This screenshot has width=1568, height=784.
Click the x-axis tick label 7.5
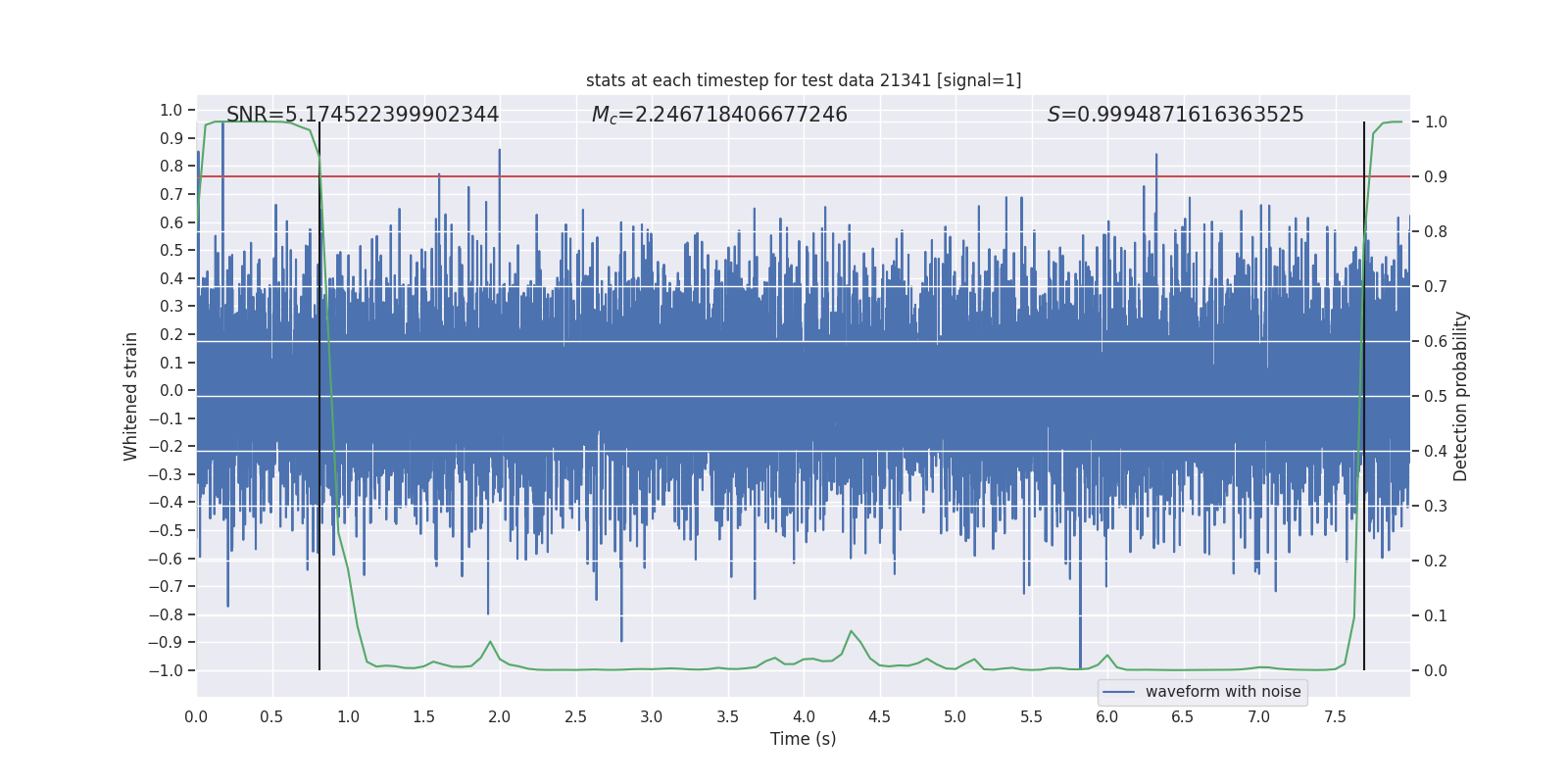(x=1335, y=717)
